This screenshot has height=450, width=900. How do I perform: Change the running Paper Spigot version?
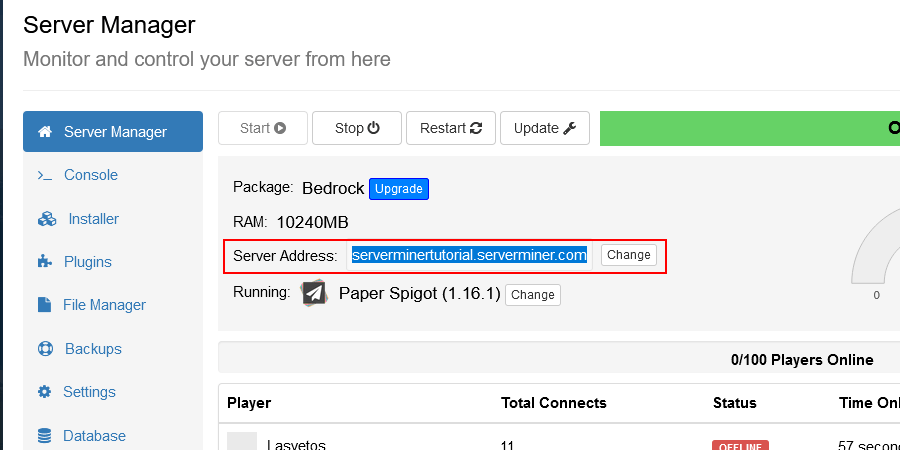point(533,294)
